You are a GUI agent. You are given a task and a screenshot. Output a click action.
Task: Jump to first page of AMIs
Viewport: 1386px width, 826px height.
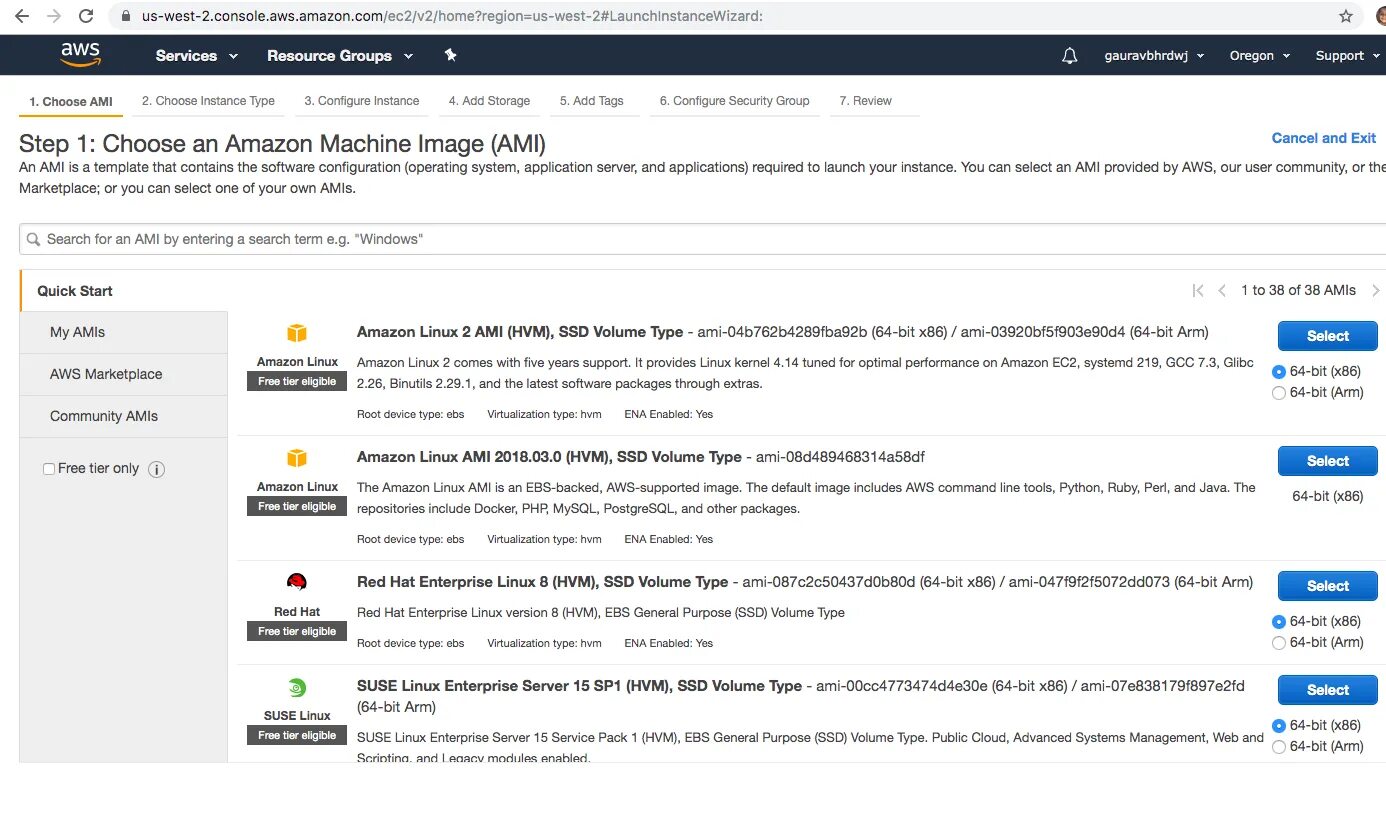pyautogui.click(x=1198, y=290)
